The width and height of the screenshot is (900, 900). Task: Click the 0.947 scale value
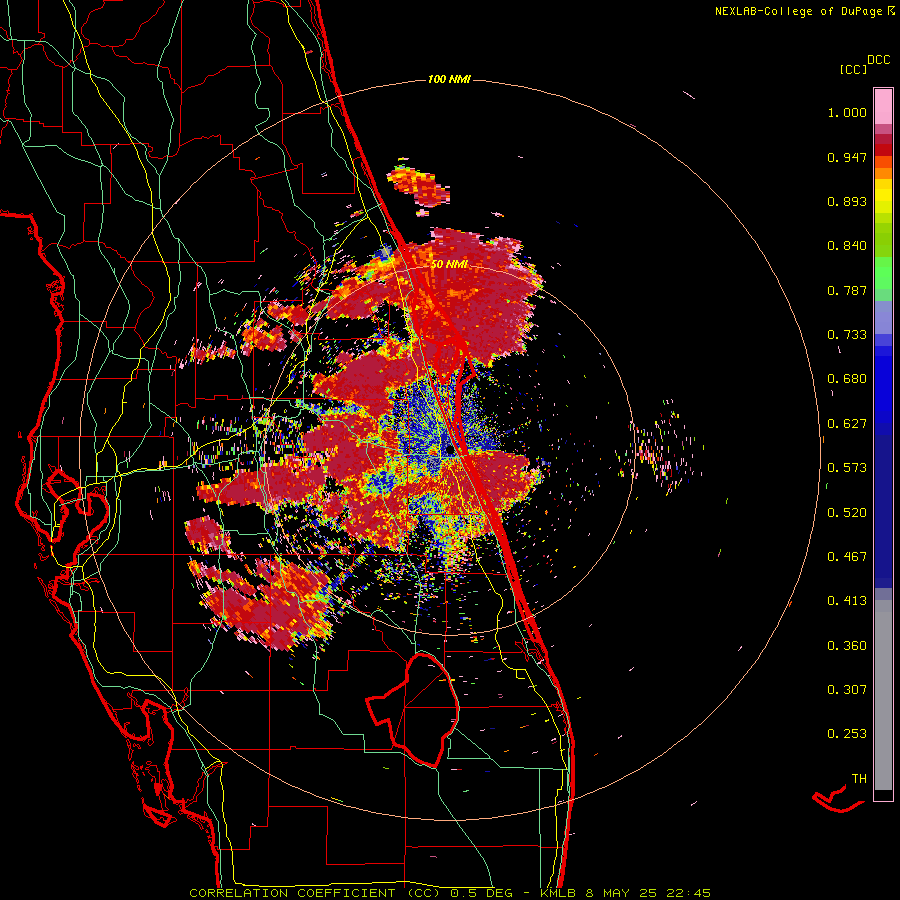847,157
